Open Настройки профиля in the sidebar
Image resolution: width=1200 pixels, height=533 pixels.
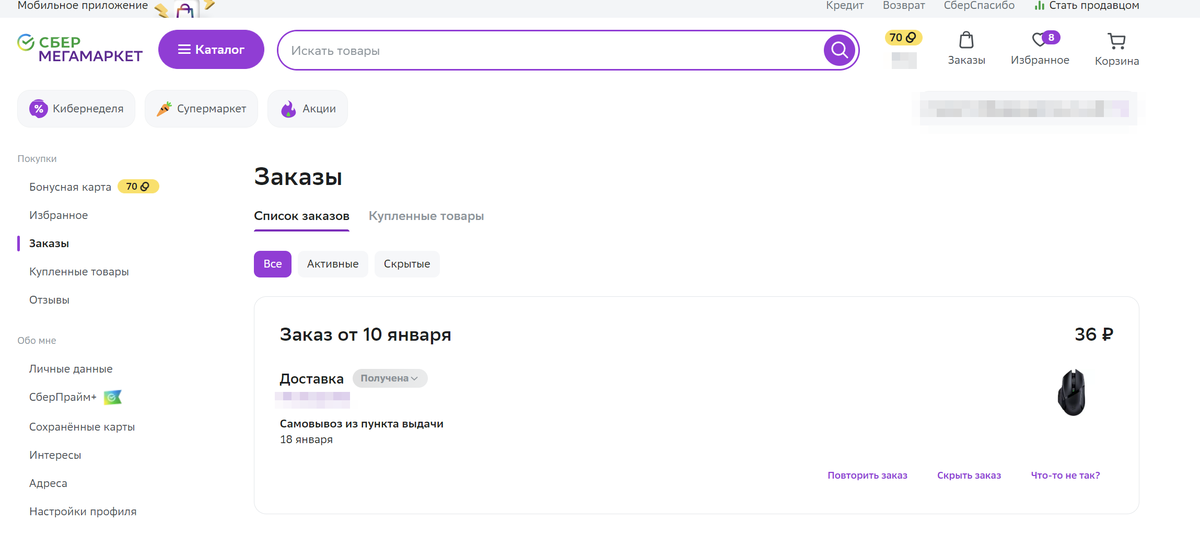[x=83, y=511]
